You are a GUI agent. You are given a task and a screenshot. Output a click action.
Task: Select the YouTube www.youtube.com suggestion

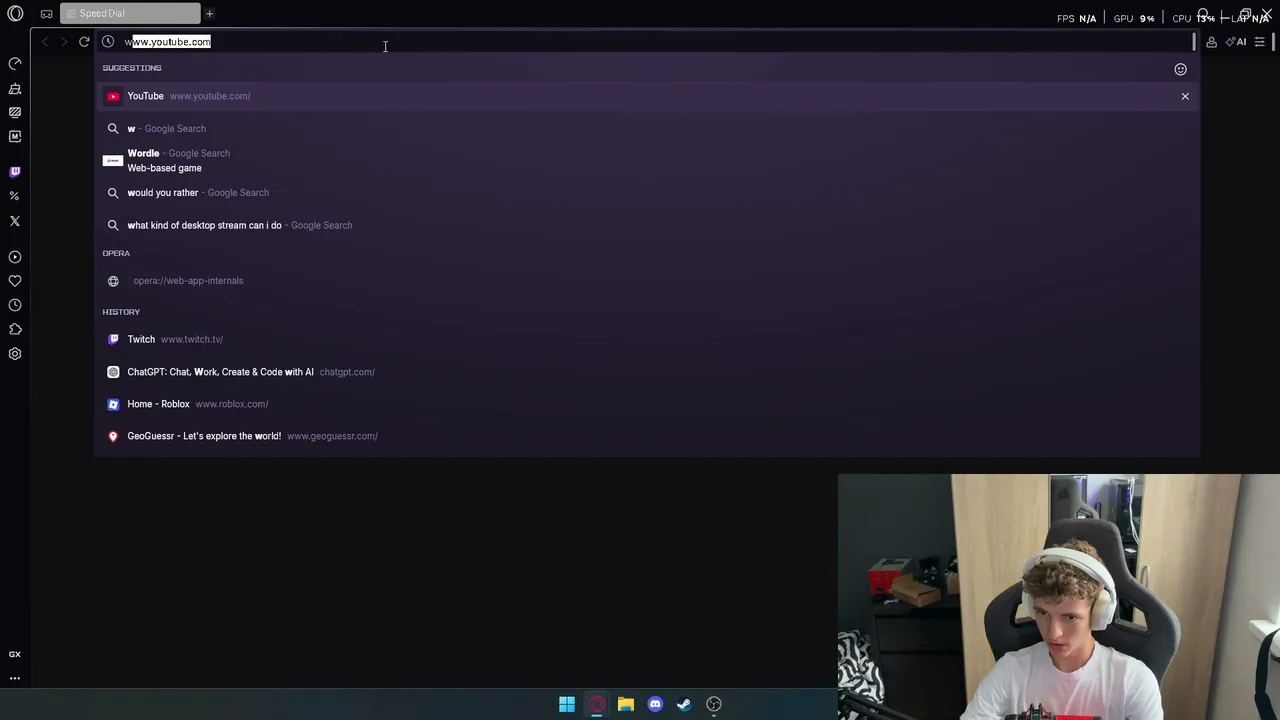tap(647, 96)
